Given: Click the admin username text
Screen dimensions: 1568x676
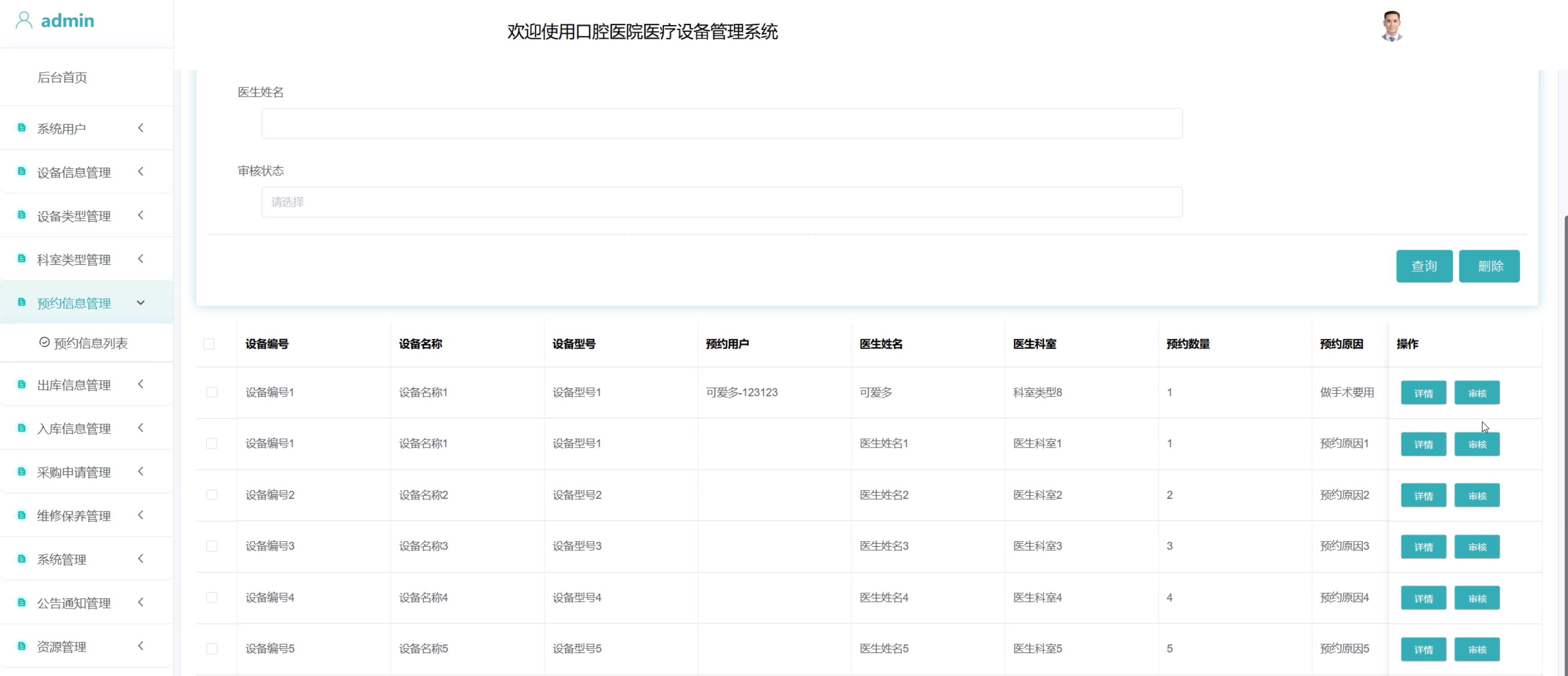Looking at the screenshot, I should (x=67, y=20).
